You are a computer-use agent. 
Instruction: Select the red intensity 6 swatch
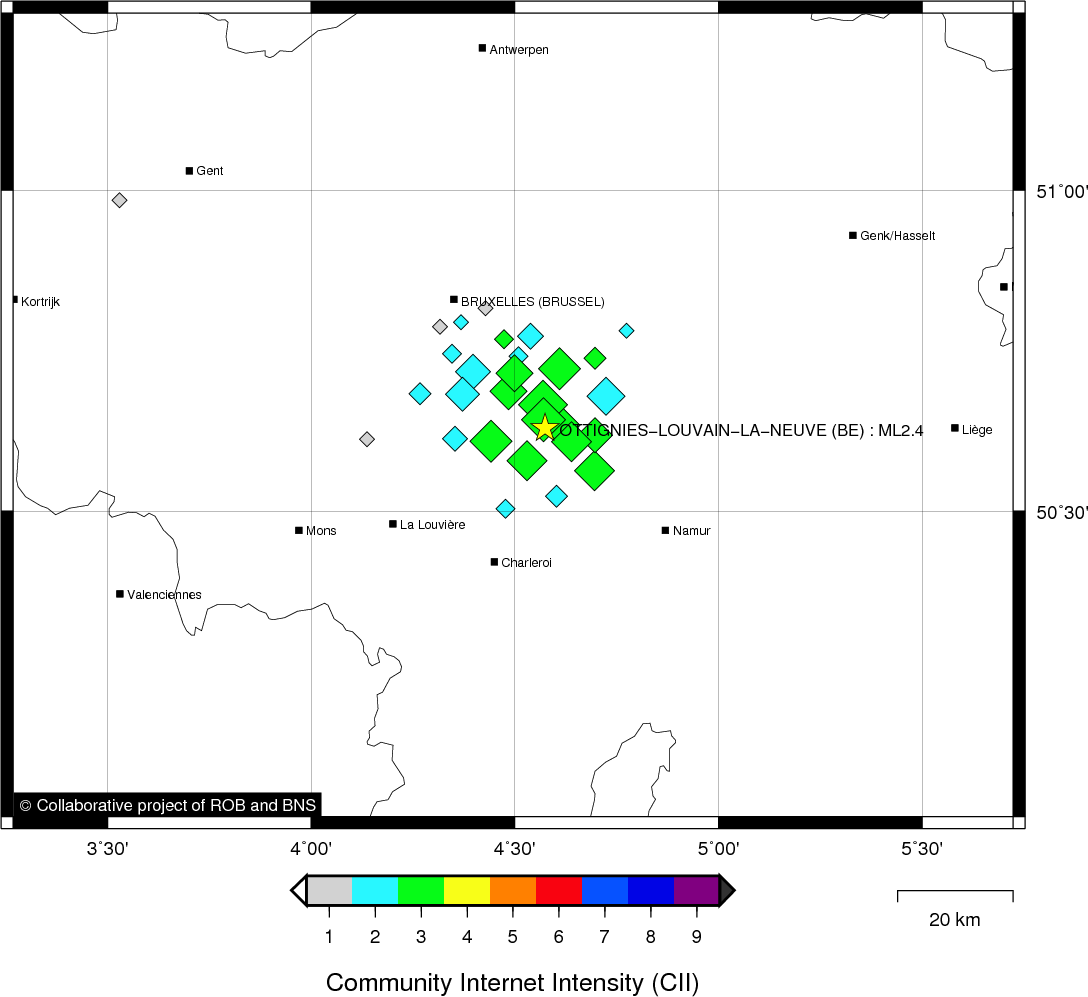tap(558, 890)
